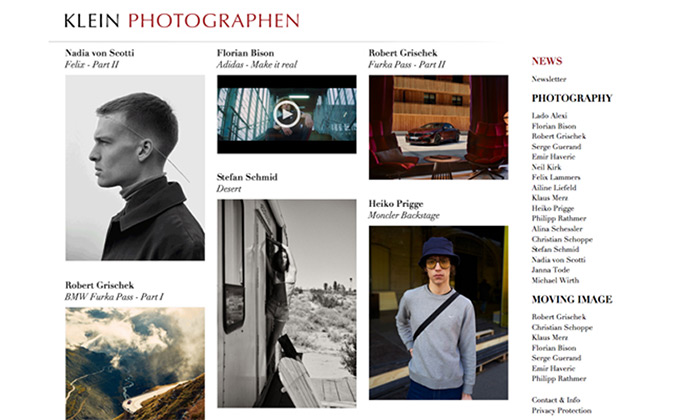Open Ailine Liefeld portfolio link
This screenshot has height=420, width=700.
point(554,187)
